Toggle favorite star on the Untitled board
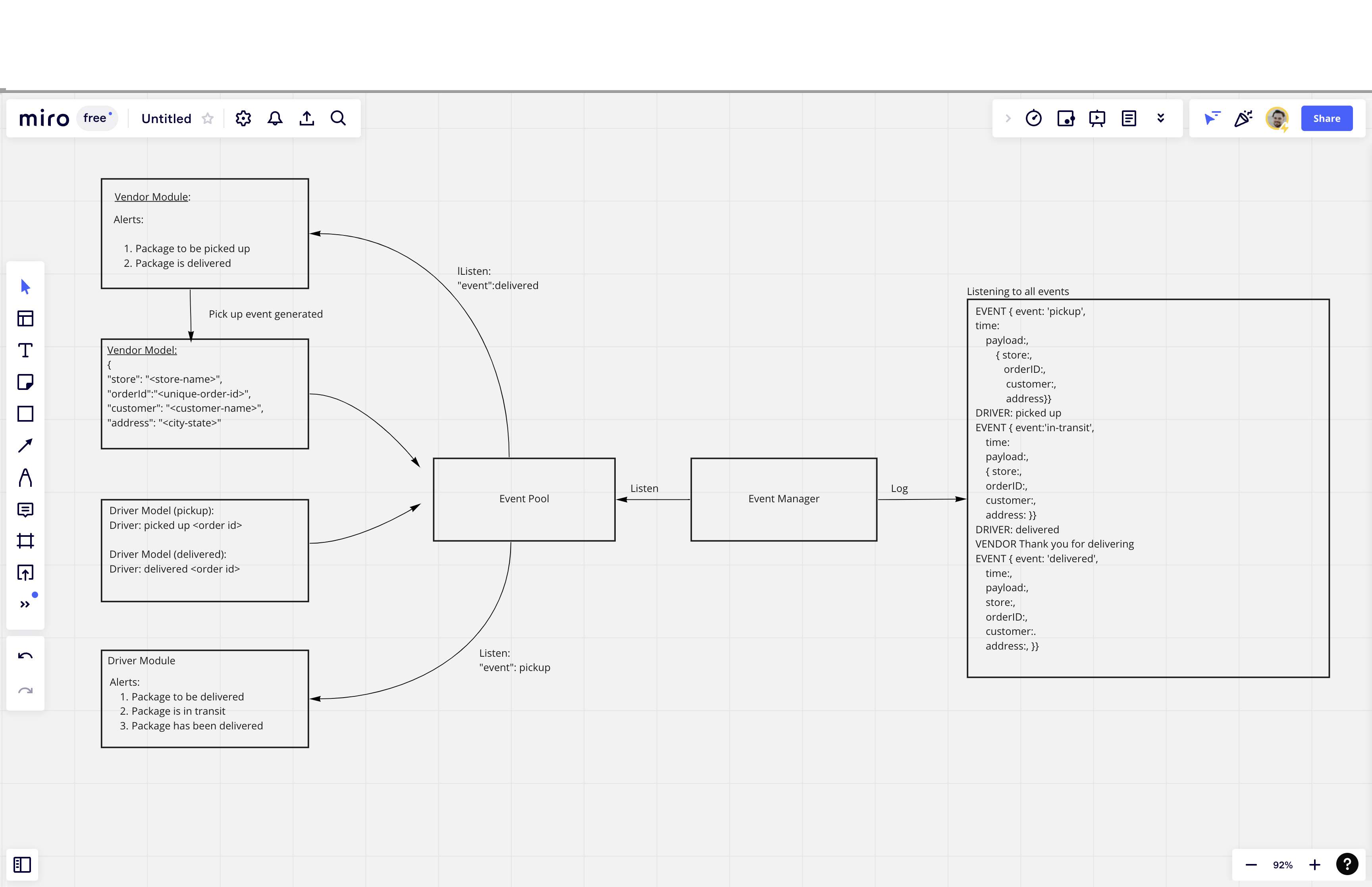The image size is (1372, 887). coord(208,118)
